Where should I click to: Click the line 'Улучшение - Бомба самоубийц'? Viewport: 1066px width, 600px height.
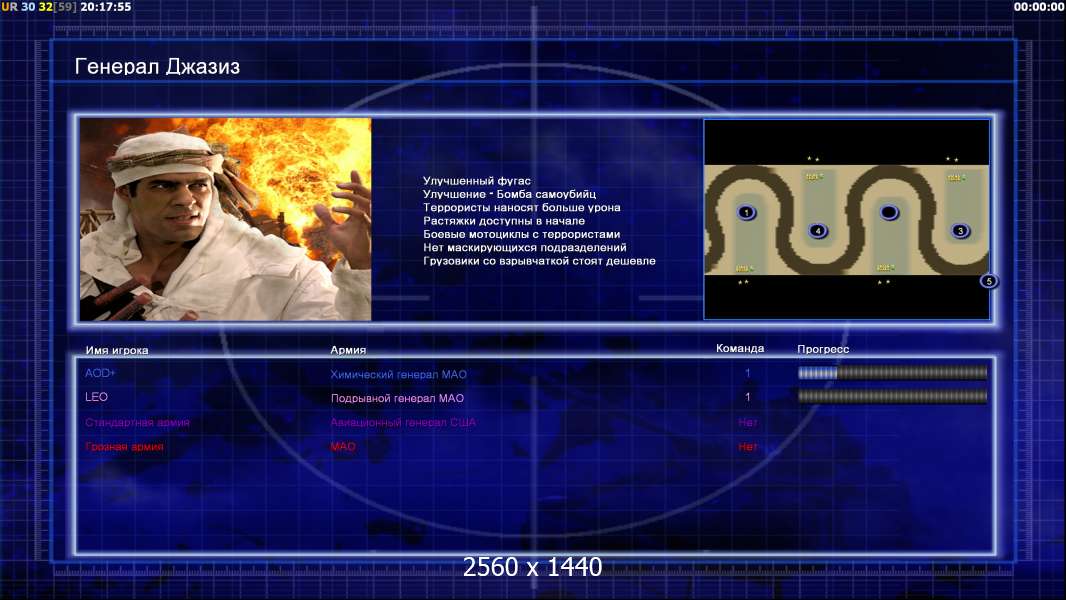pos(509,194)
